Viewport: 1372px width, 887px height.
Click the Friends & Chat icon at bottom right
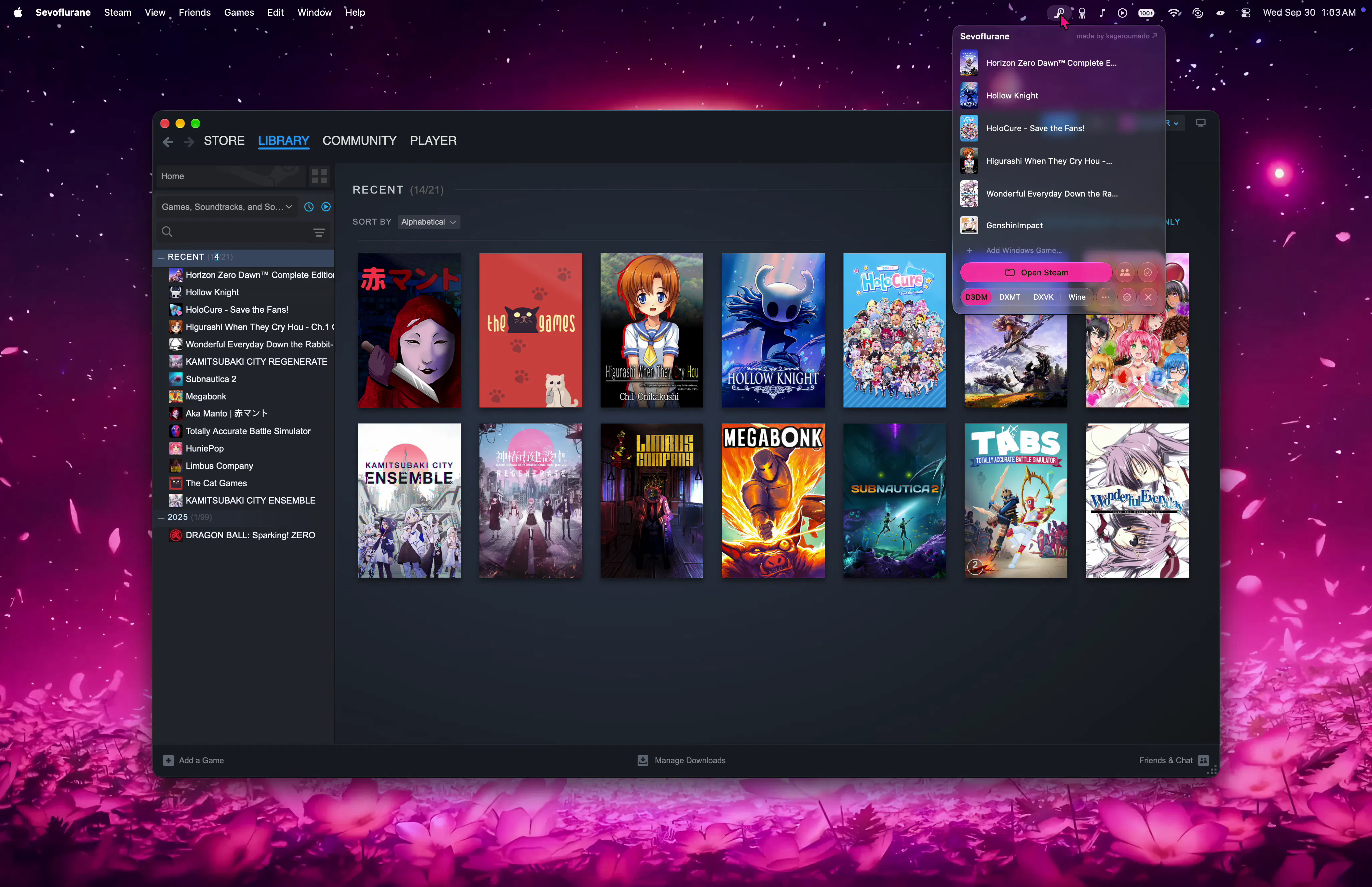(1203, 760)
